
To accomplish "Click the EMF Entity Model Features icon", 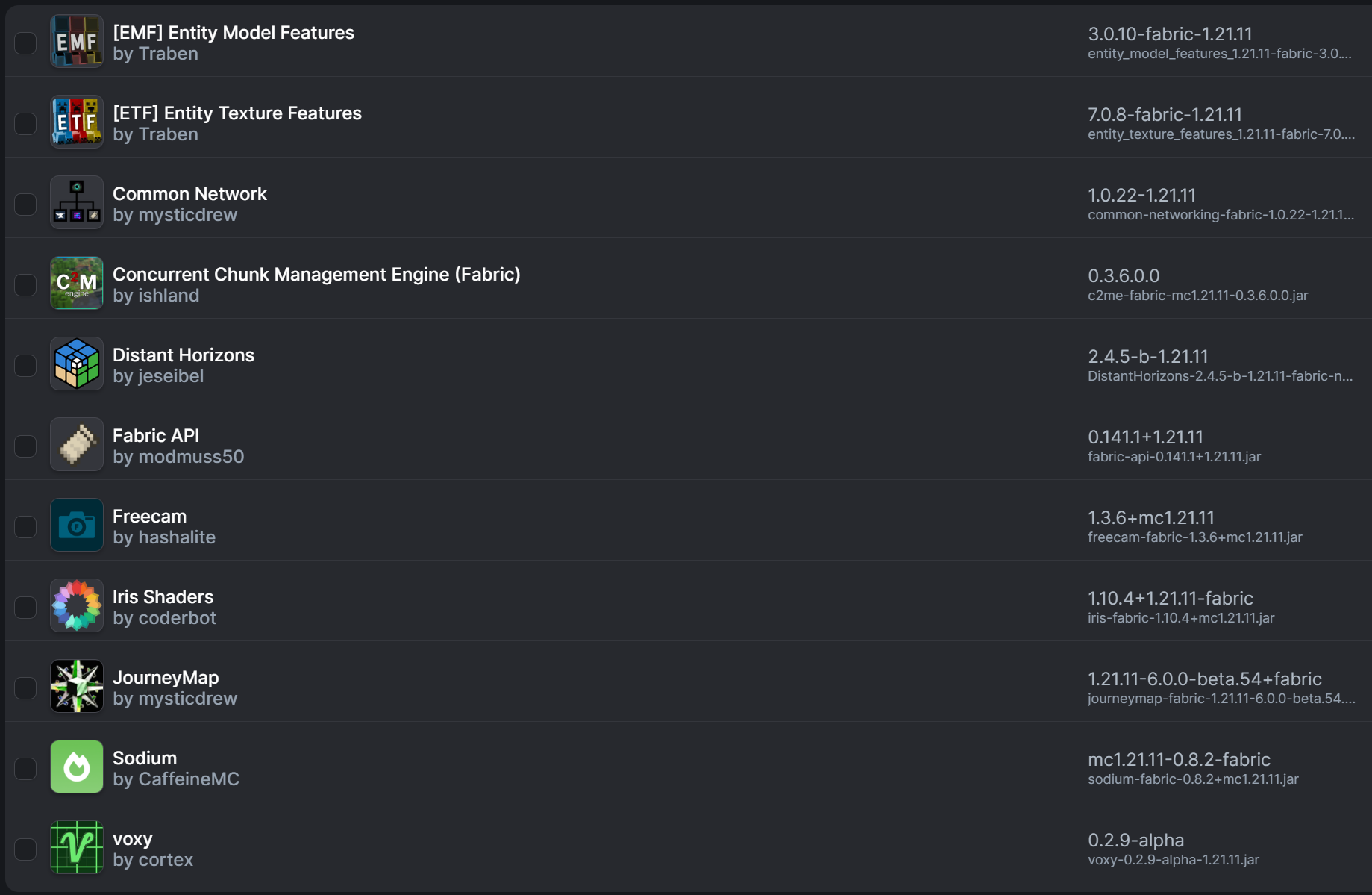I will pos(76,42).
